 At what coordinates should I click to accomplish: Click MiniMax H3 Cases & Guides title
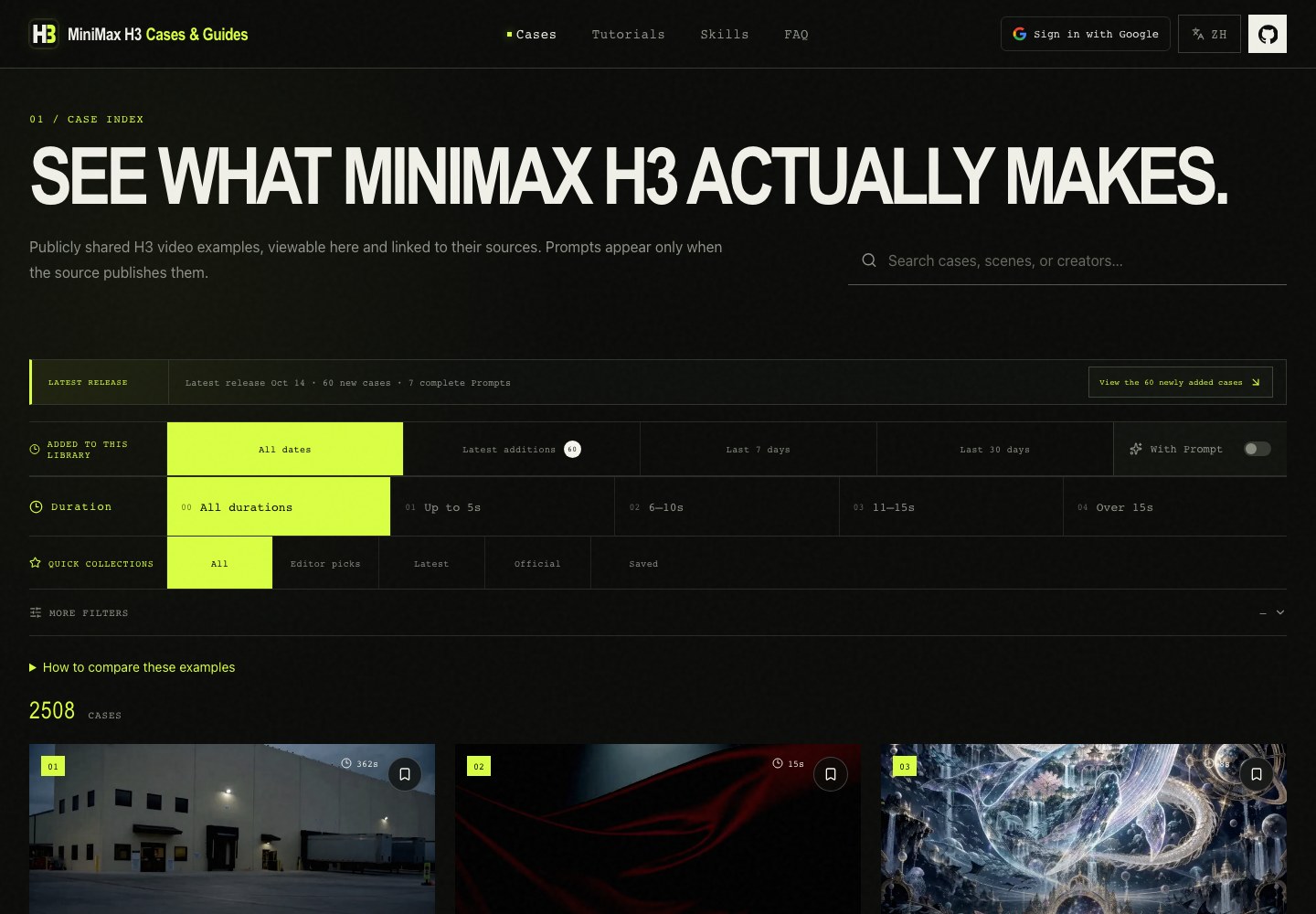click(x=158, y=34)
